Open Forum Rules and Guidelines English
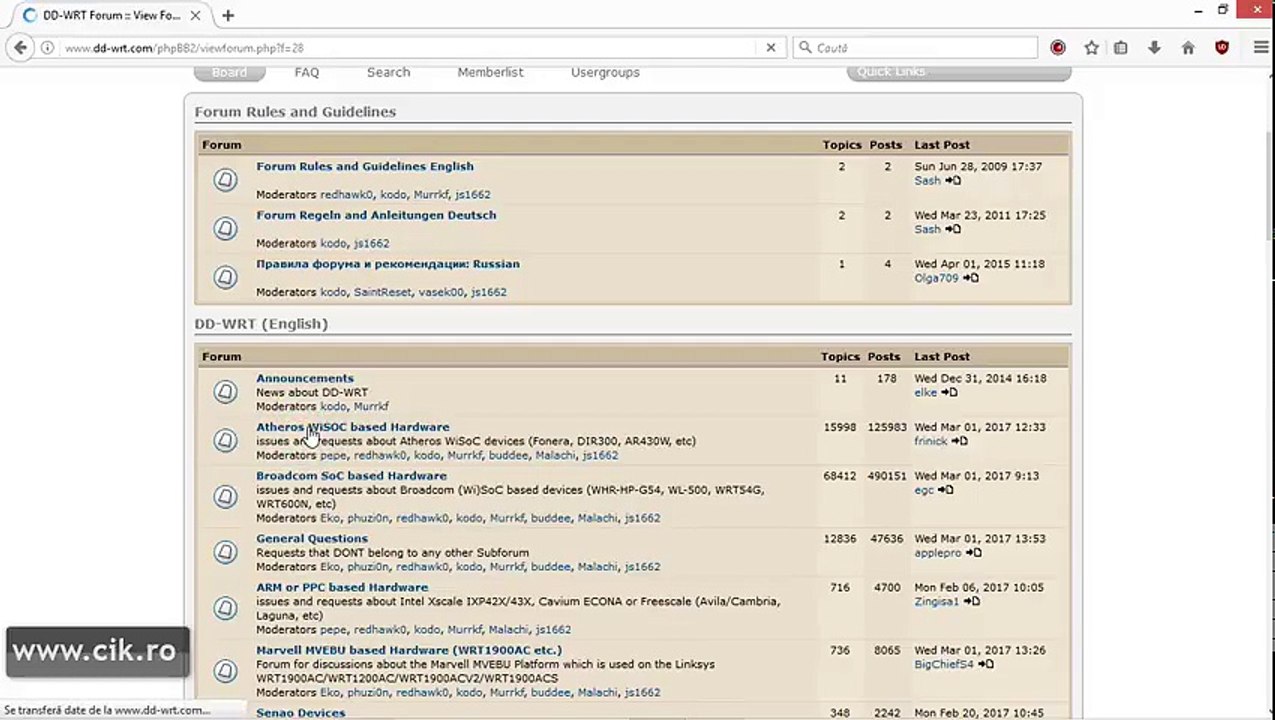 click(x=365, y=166)
